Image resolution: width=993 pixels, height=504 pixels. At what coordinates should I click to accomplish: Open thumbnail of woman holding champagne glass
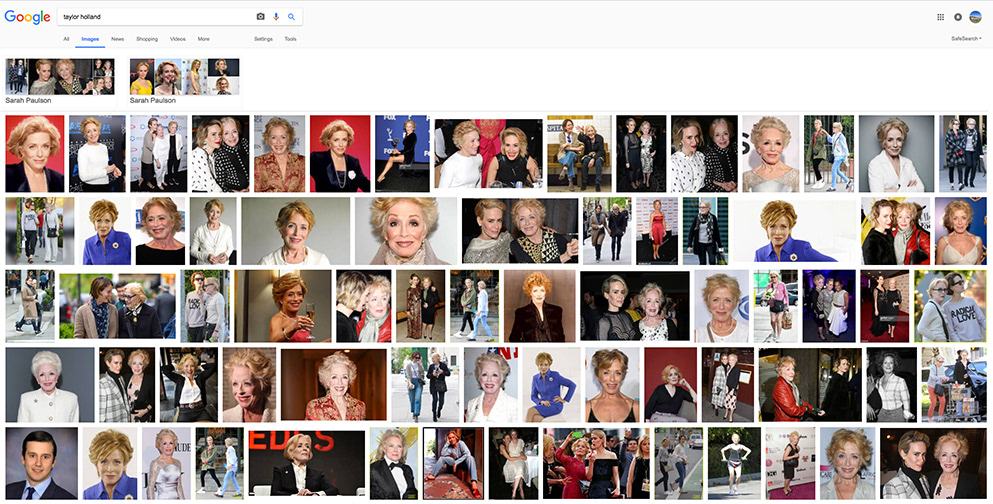point(283,306)
